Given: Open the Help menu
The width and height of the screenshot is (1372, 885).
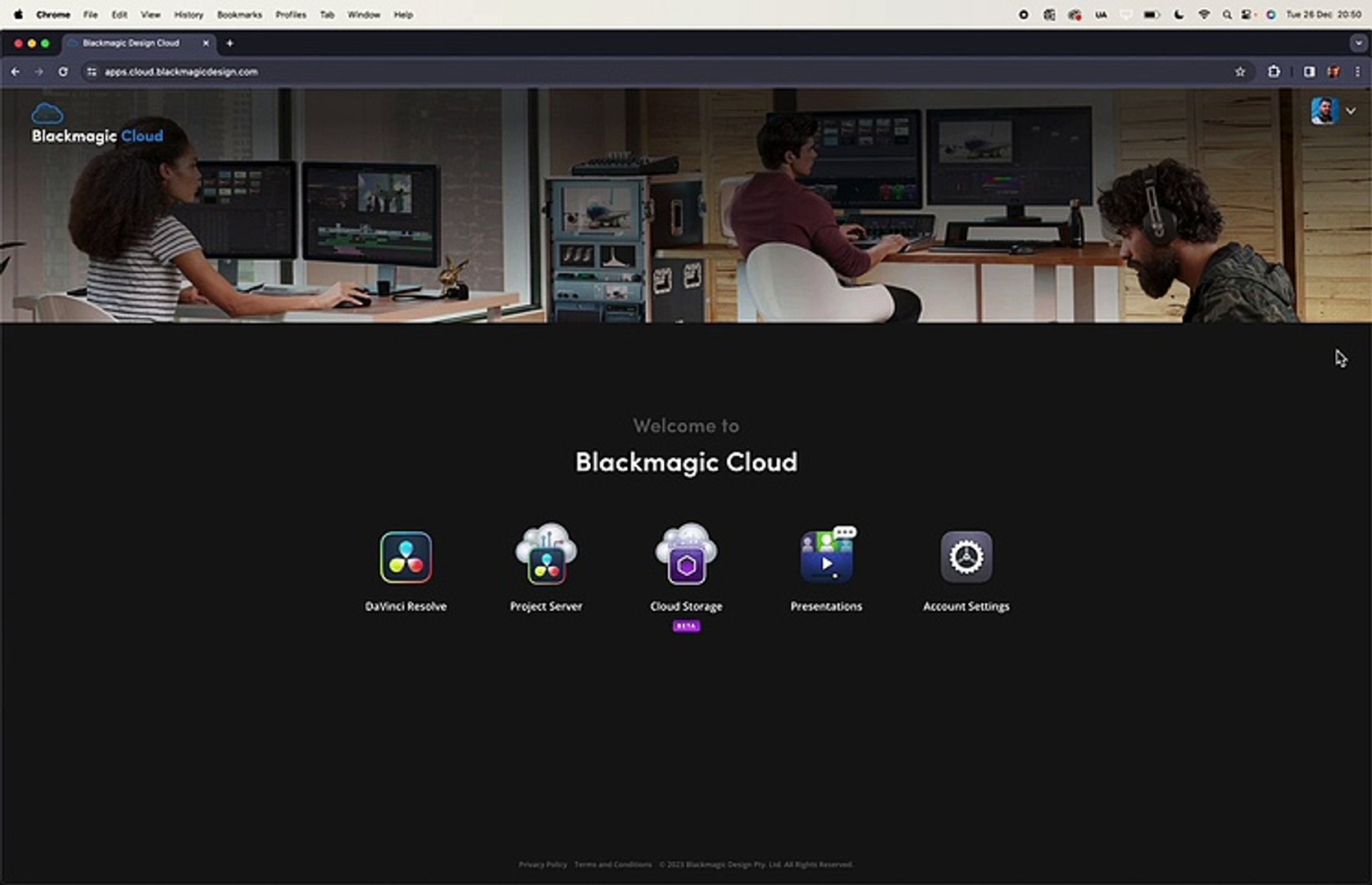Looking at the screenshot, I should (403, 15).
